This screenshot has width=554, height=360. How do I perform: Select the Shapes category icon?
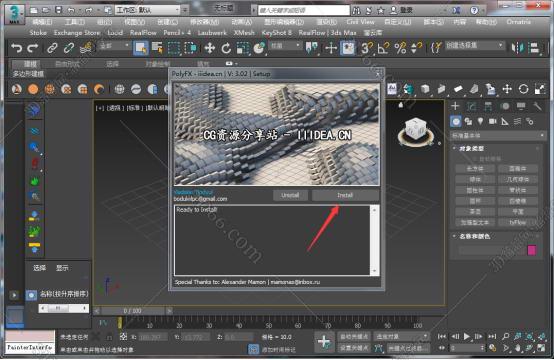click(x=468, y=122)
